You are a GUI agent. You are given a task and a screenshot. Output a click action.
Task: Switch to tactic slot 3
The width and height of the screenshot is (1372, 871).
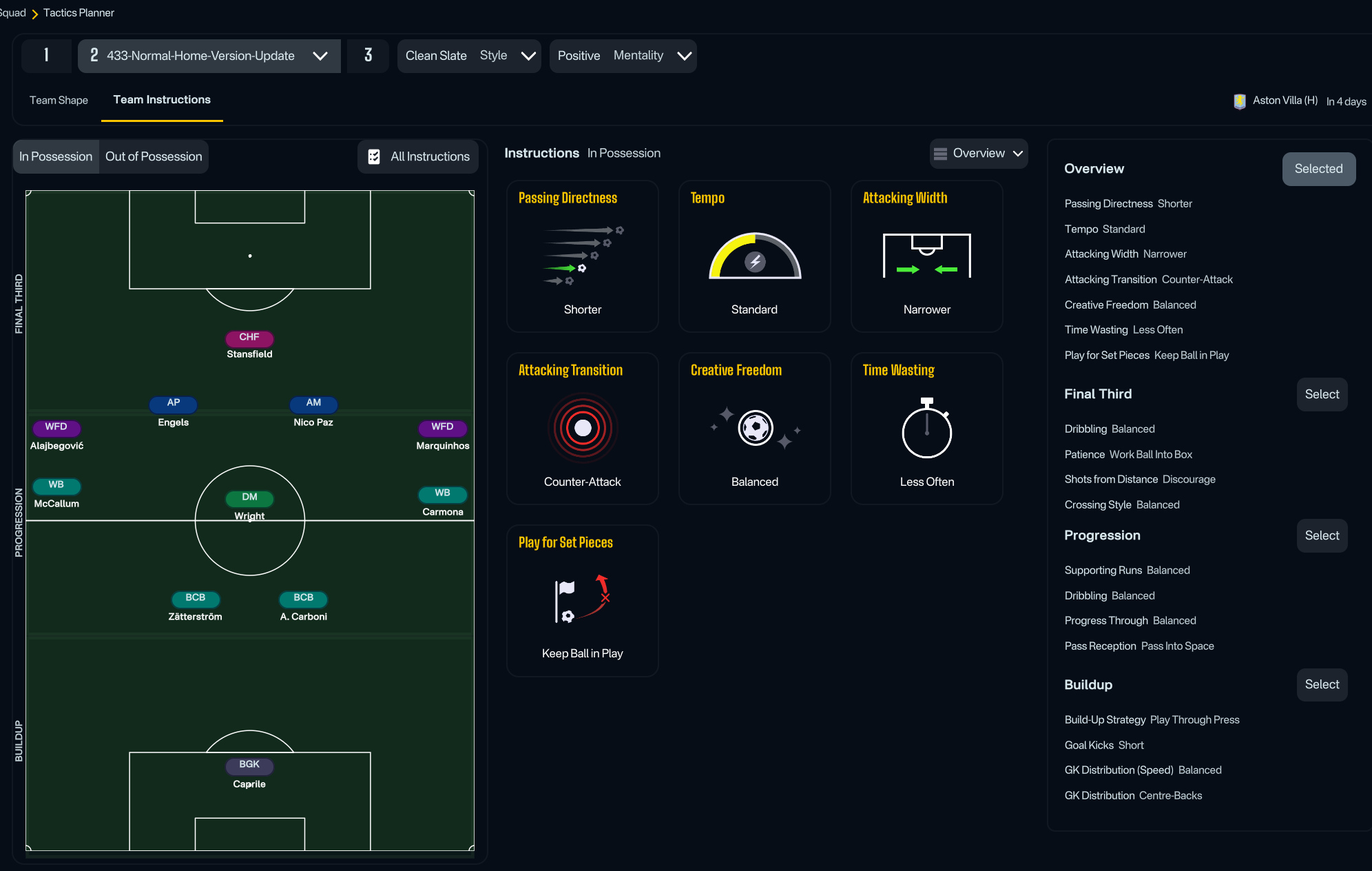coord(368,56)
